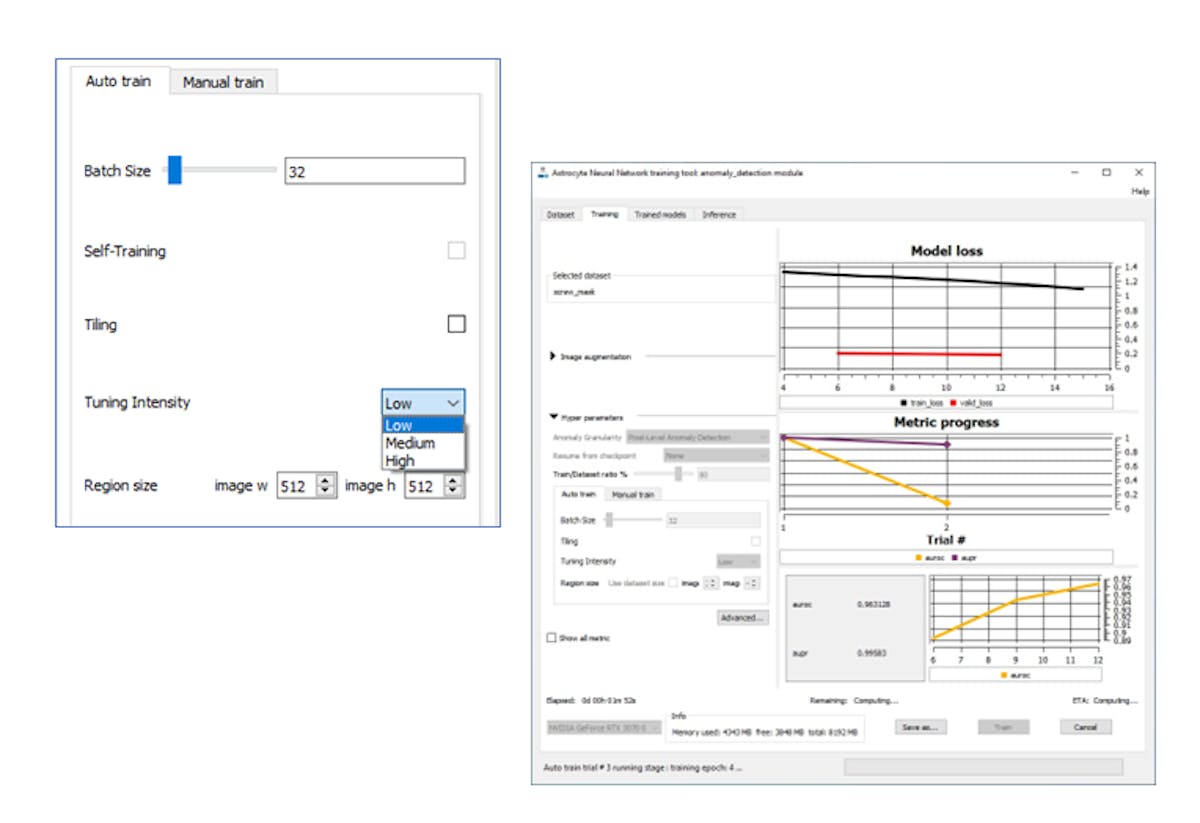Toggle the Self-Training checkbox
Screen dimensions: 1200x823
pyautogui.click(x=456, y=251)
